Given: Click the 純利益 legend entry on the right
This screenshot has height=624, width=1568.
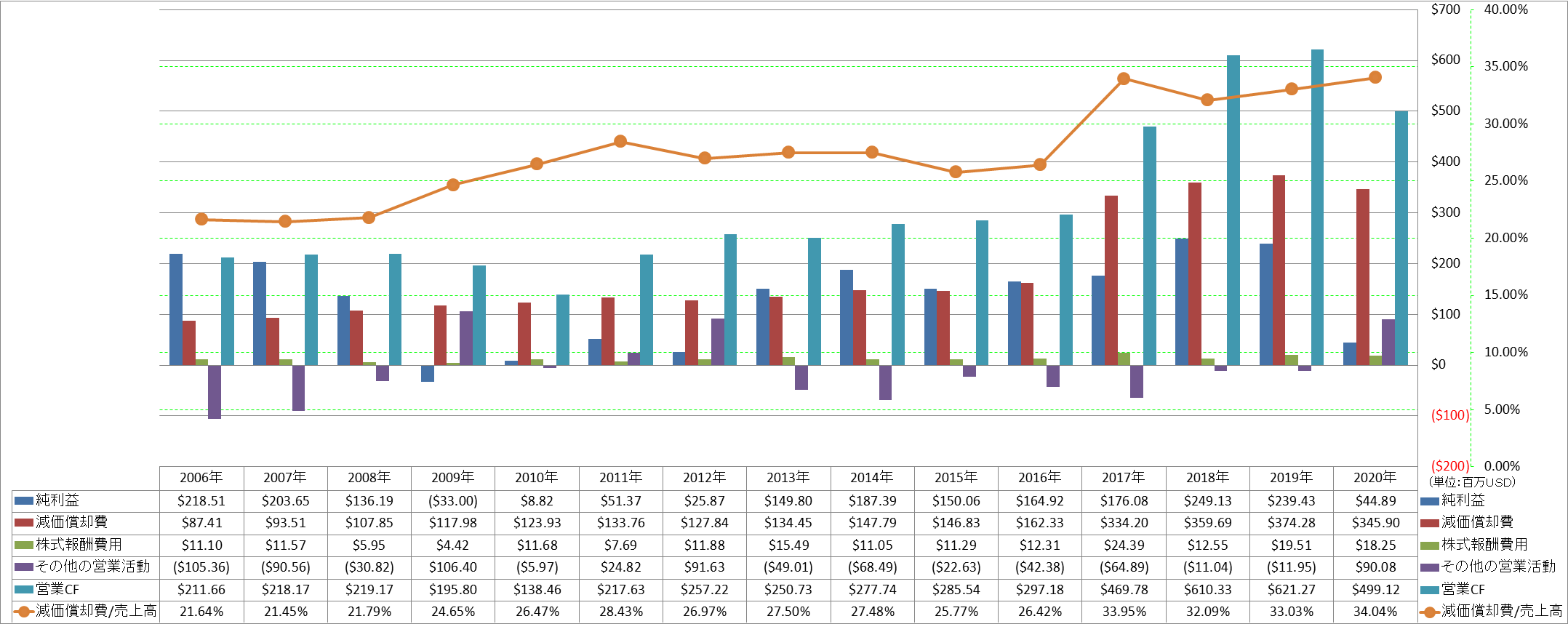Looking at the screenshot, I should coord(1452,500).
